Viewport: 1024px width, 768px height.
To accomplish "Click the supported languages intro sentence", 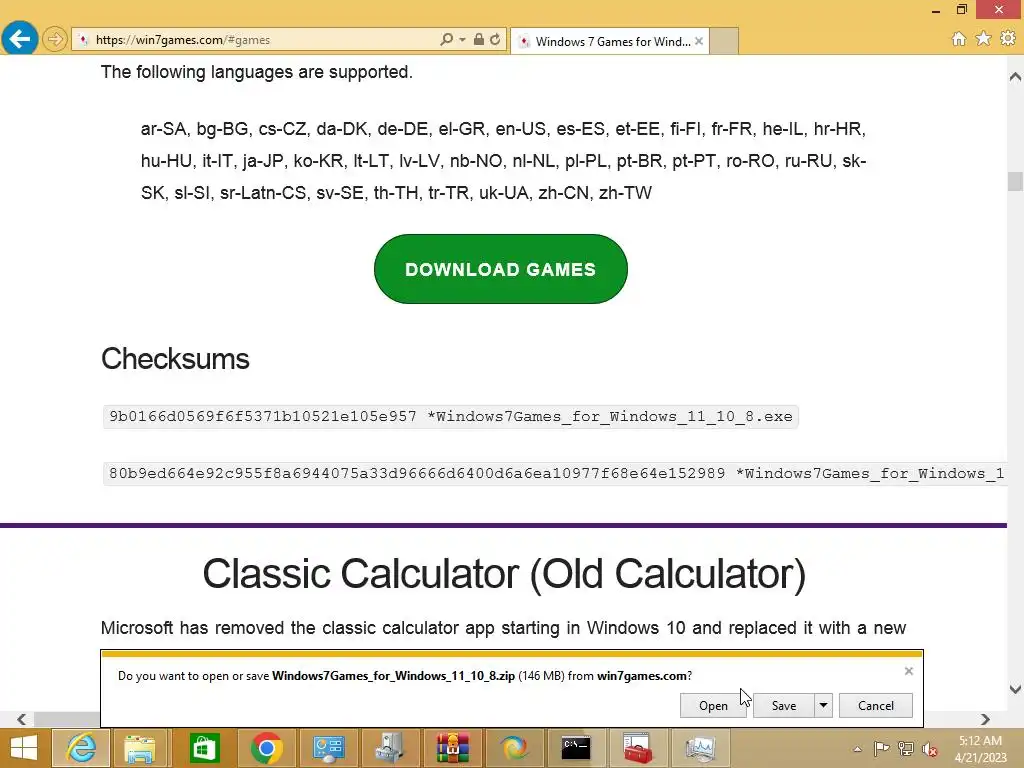I will point(257,72).
